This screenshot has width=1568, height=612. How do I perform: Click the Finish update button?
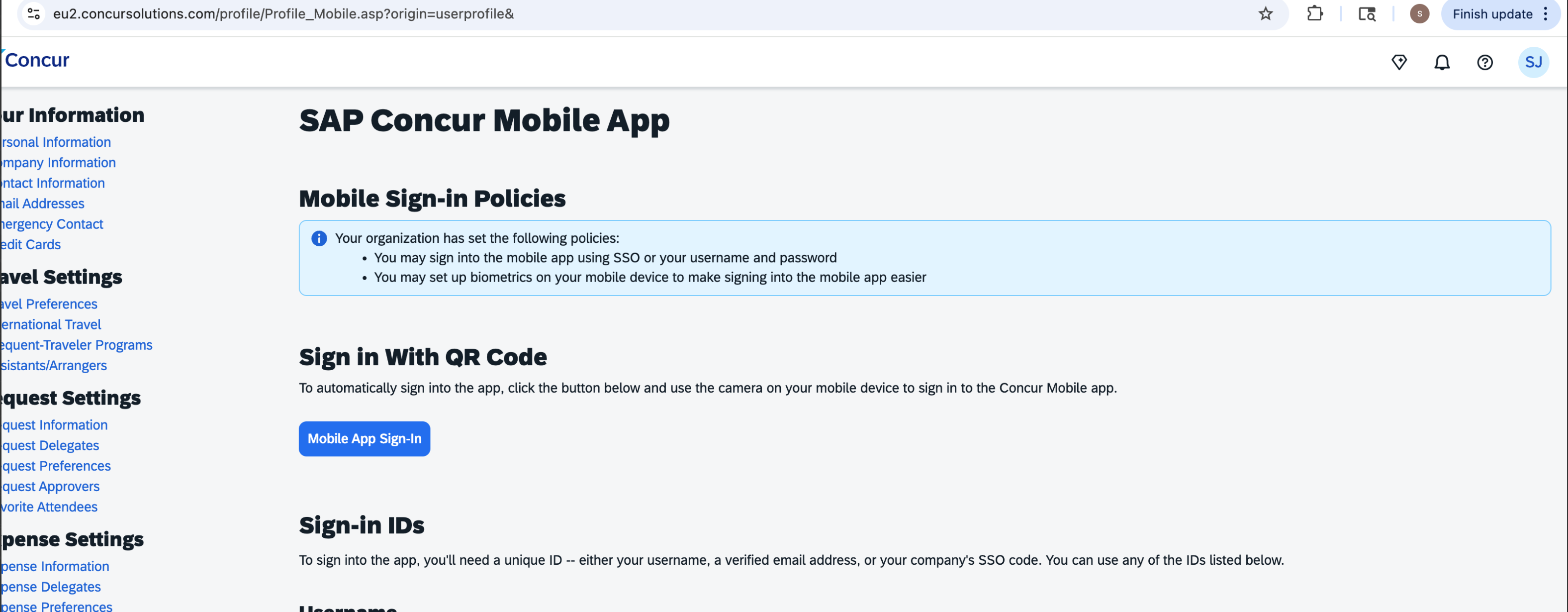(x=1492, y=14)
